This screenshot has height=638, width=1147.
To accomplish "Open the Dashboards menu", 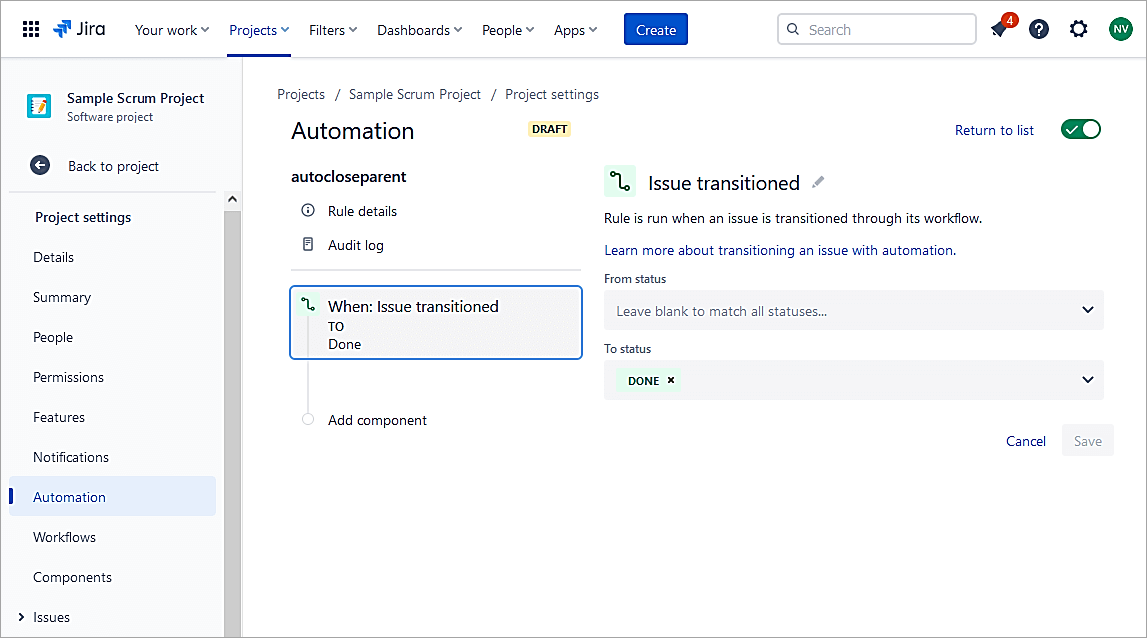I will pyautogui.click(x=419, y=30).
